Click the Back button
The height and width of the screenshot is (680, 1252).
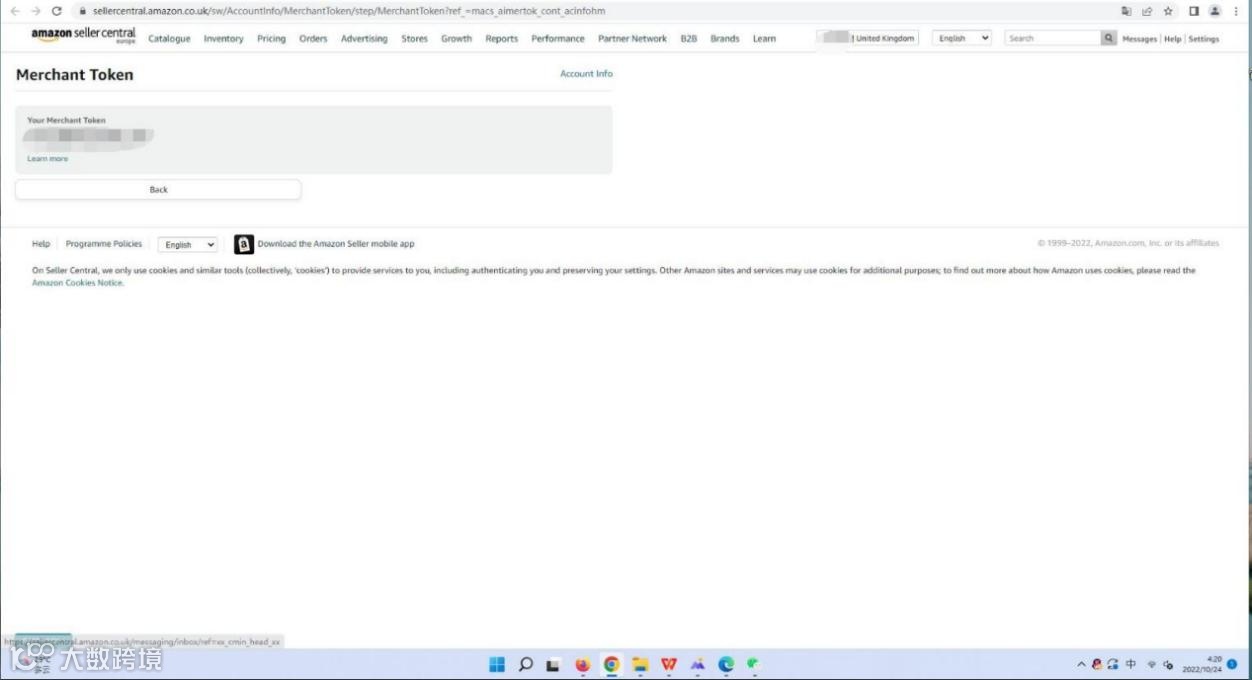pyautogui.click(x=158, y=190)
